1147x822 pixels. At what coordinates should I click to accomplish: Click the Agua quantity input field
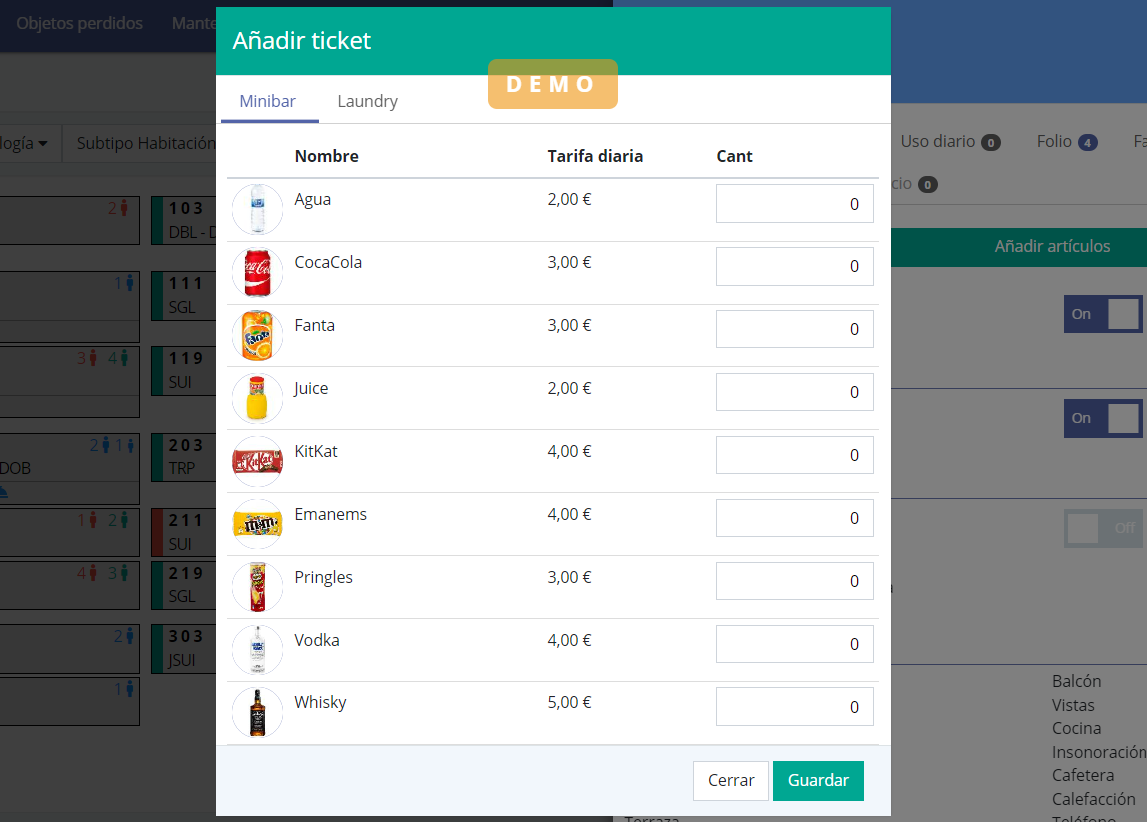[x=794, y=204]
